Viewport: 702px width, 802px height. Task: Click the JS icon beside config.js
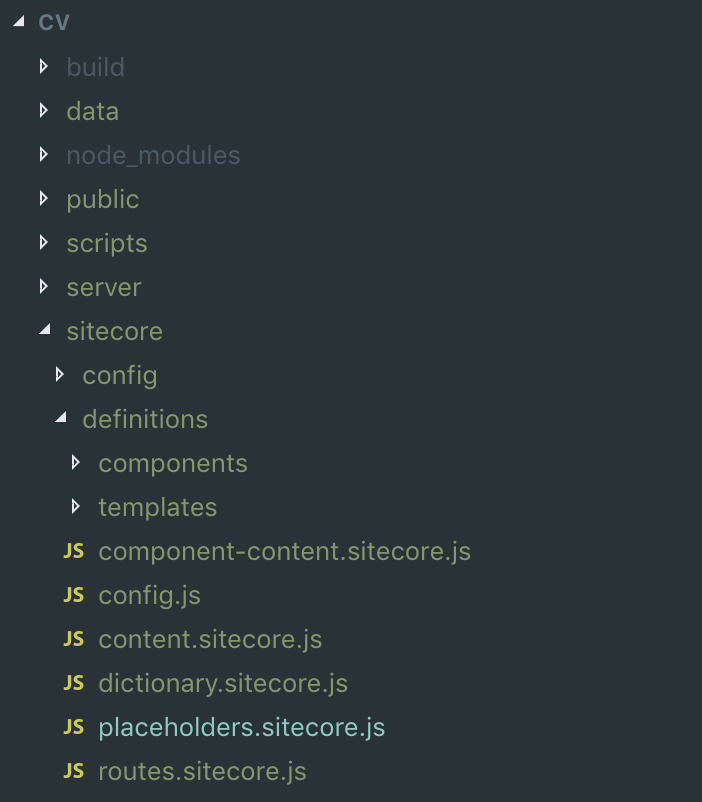pyautogui.click(x=73, y=595)
